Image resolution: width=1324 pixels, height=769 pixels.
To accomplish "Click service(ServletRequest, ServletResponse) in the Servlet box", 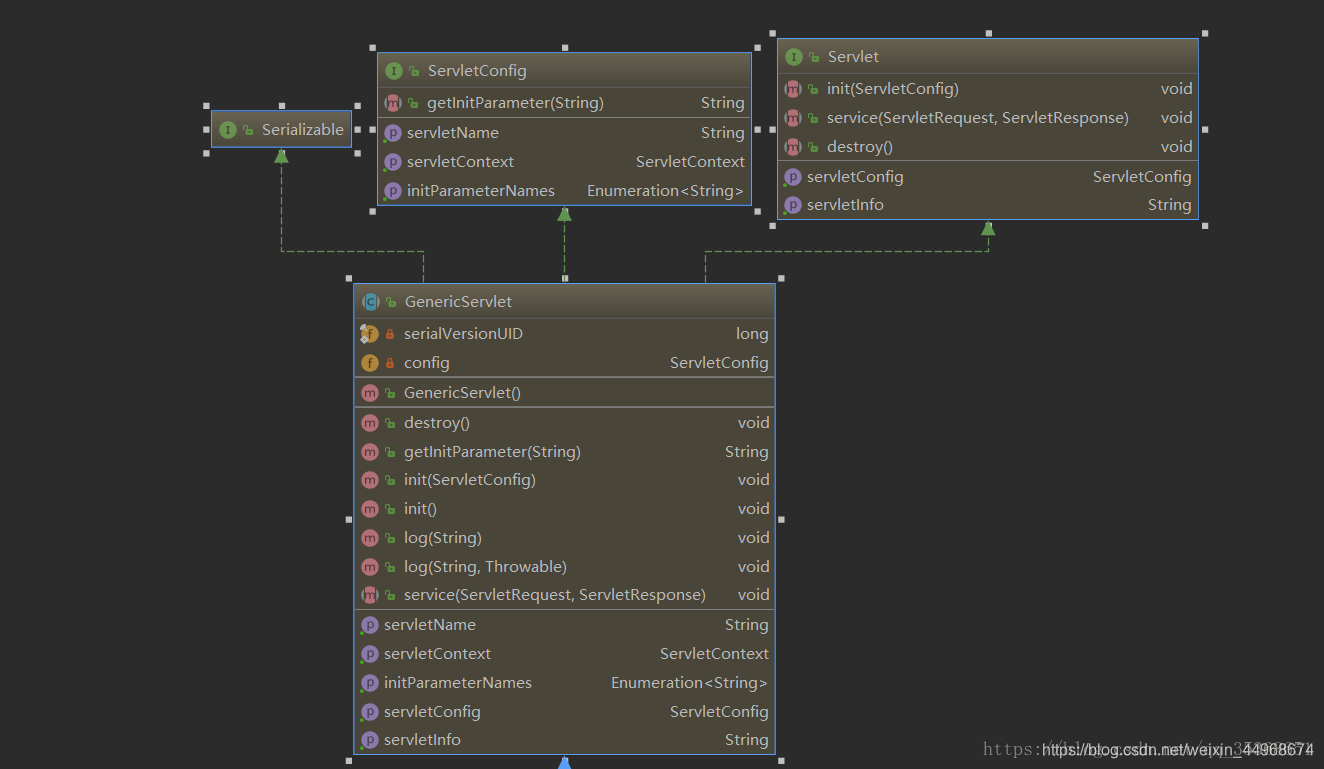I will tap(978, 118).
